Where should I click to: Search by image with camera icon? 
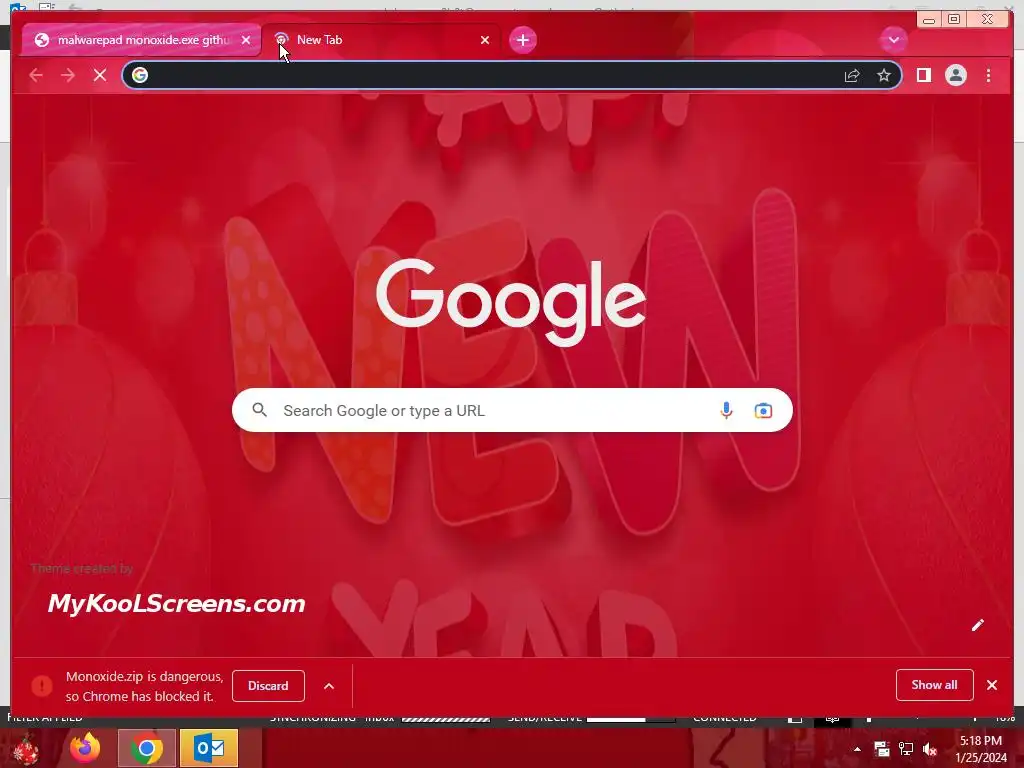(x=763, y=410)
